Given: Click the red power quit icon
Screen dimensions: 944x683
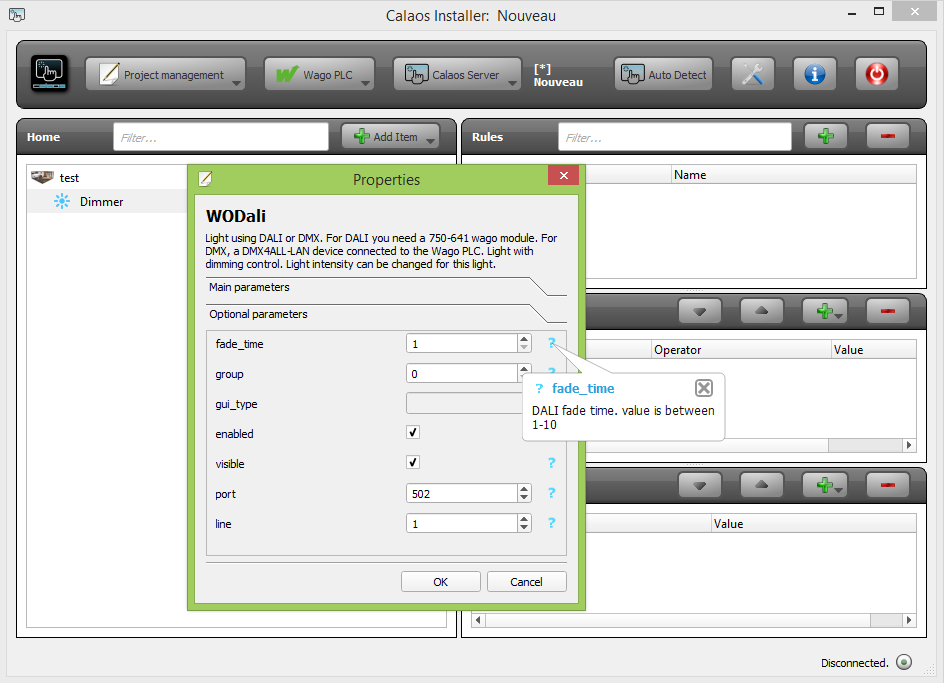Looking at the screenshot, I should [877, 74].
